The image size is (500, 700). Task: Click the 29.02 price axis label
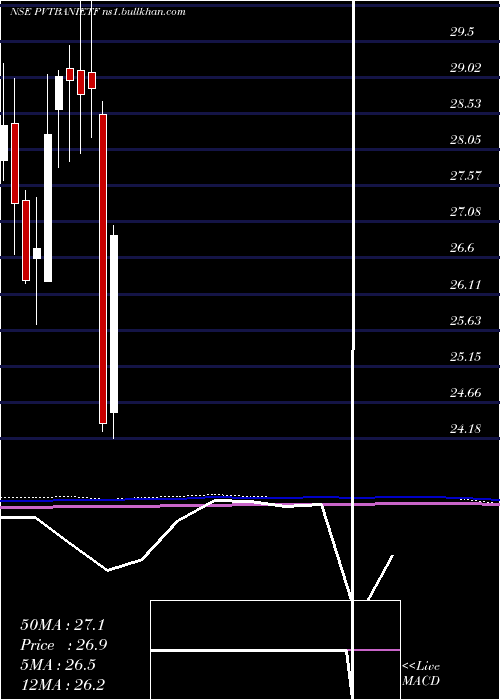pyautogui.click(x=465, y=68)
